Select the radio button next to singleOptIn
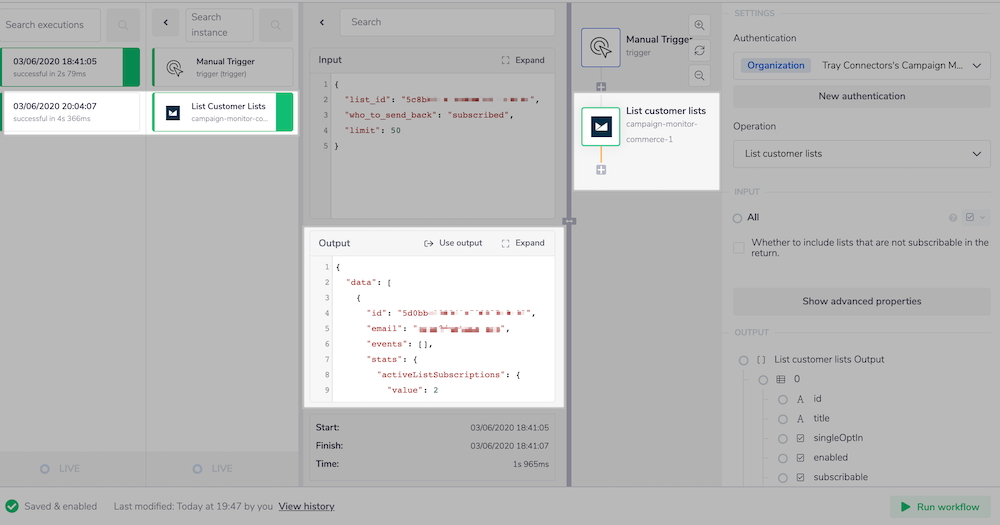The image size is (1000, 525). click(x=782, y=438)
